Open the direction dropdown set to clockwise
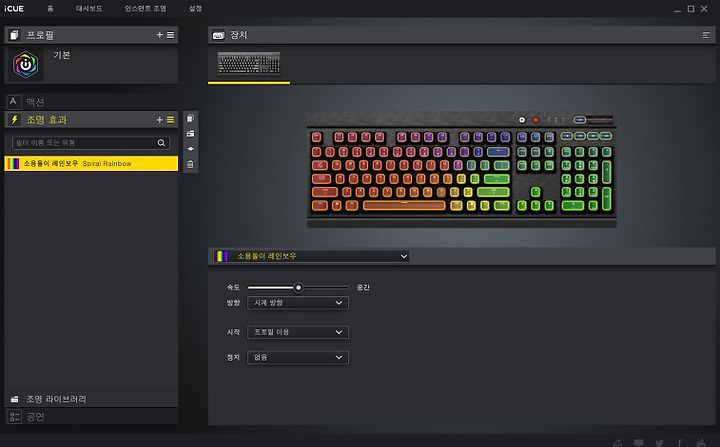The width and height of the screenshot is (720, 447). click(298, 303)
